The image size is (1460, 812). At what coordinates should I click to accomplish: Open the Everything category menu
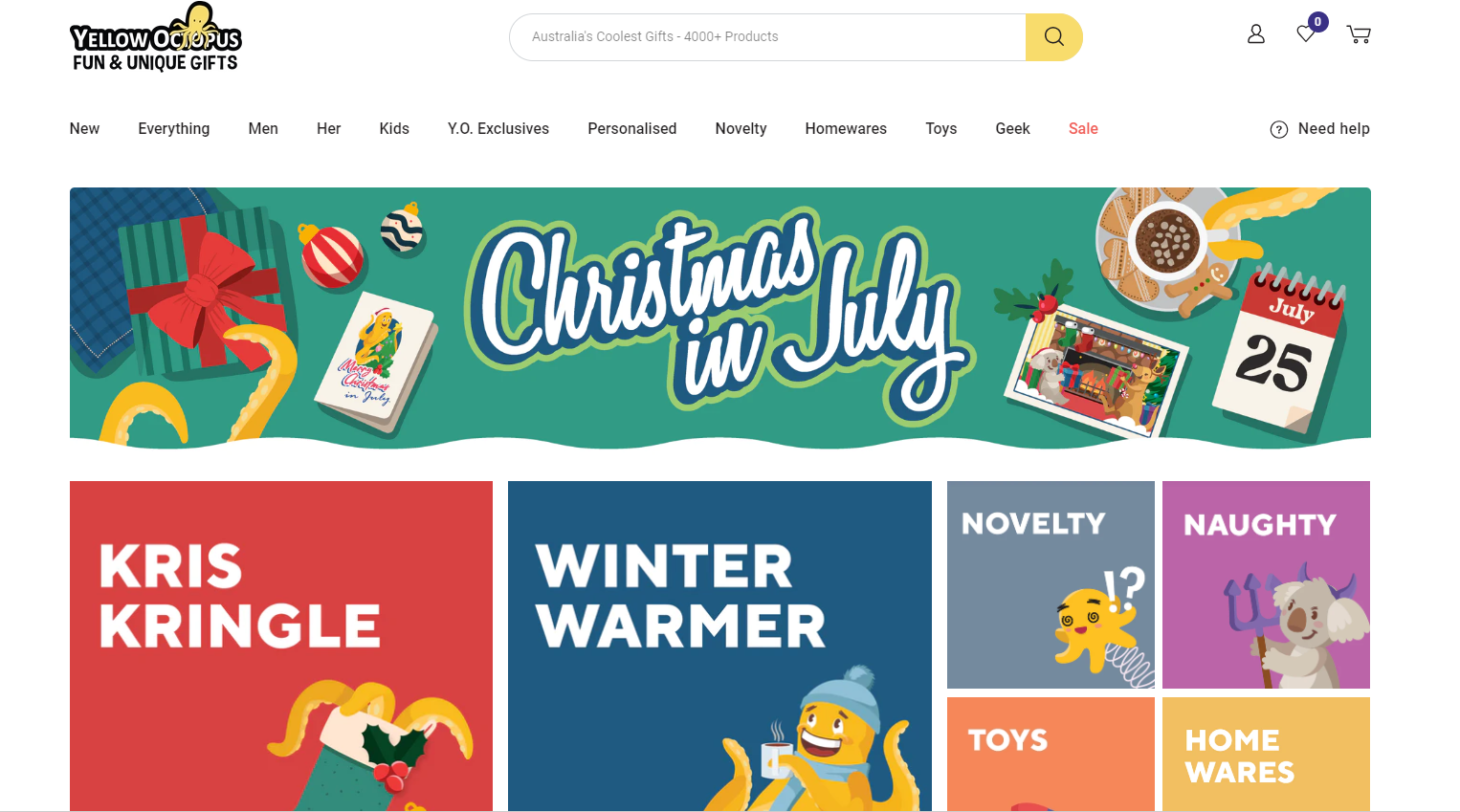tap(173, 128)
